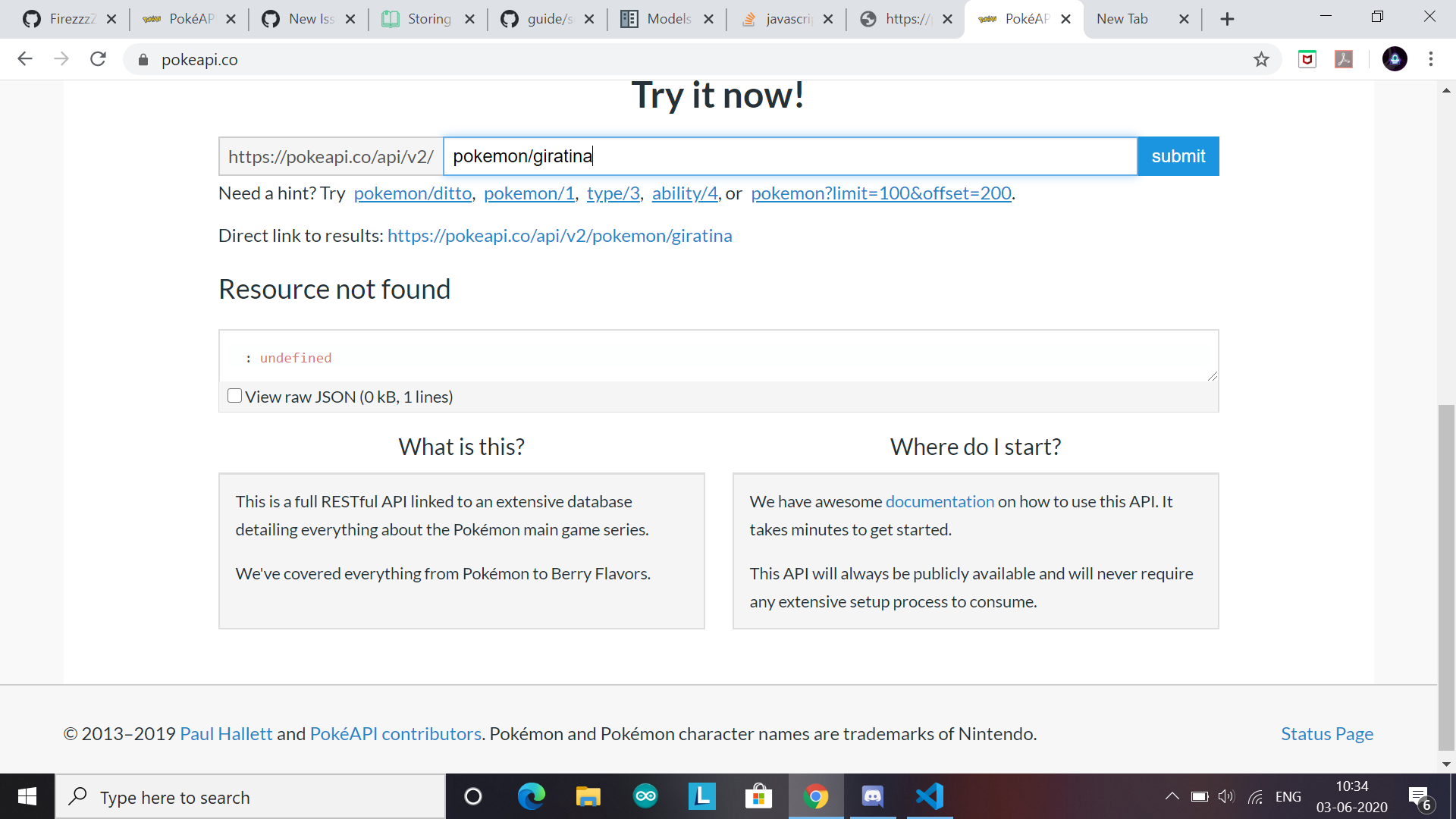The width and height of the screenshot is (1456, 819).
Task: Click the page vertical scrollbar thumb
Action: click(x=1446, y=576)
